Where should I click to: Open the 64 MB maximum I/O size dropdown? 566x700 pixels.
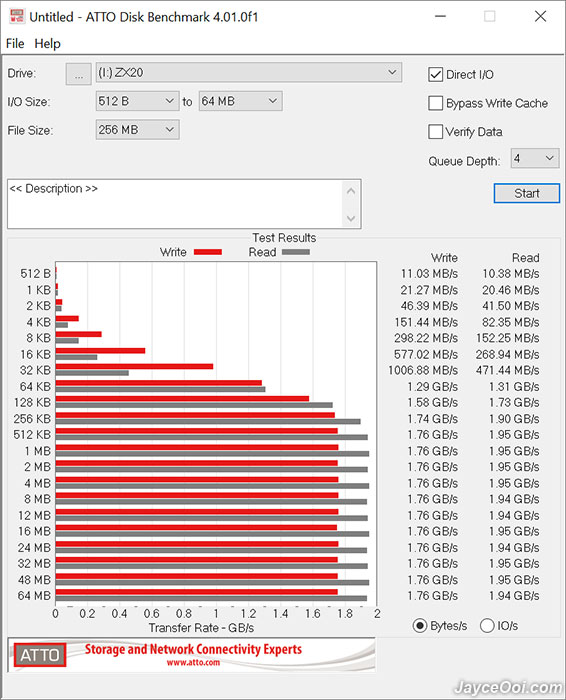(x=240, y=101)
